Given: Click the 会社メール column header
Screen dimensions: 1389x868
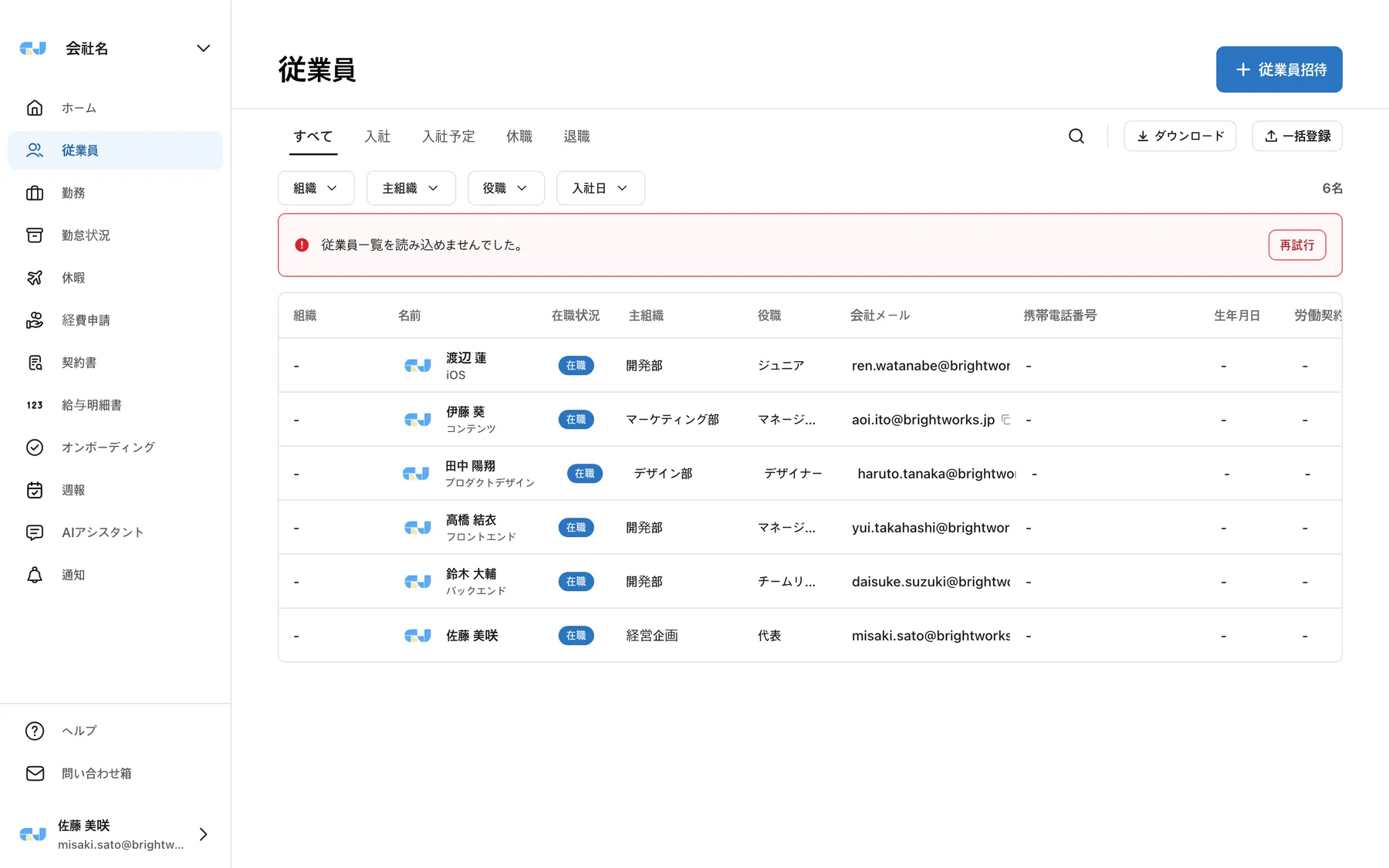Looking at the screenshot, I should pyautogui.click(x=880, y=316).
